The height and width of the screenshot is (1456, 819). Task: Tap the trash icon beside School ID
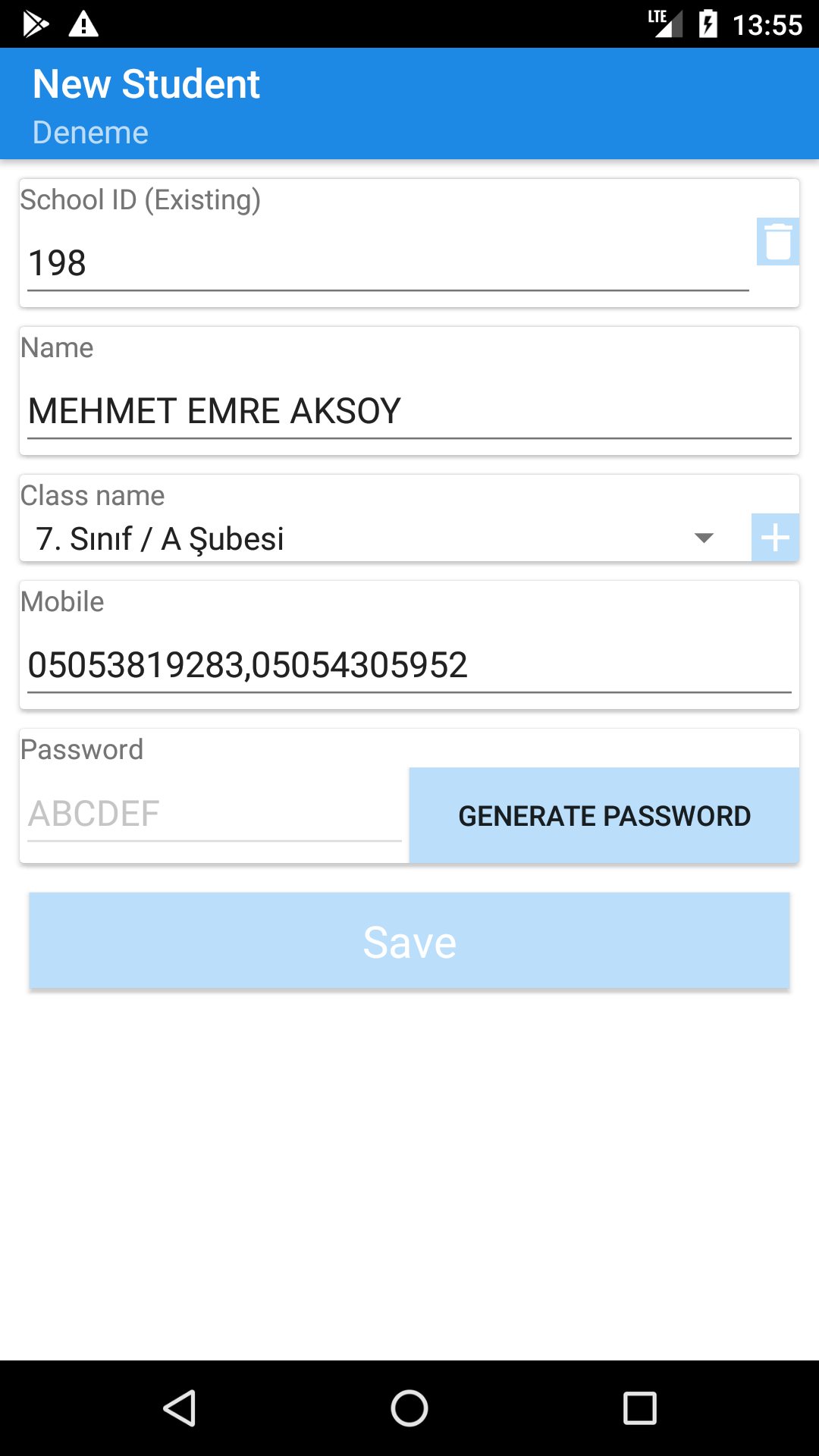click(777, 242)
